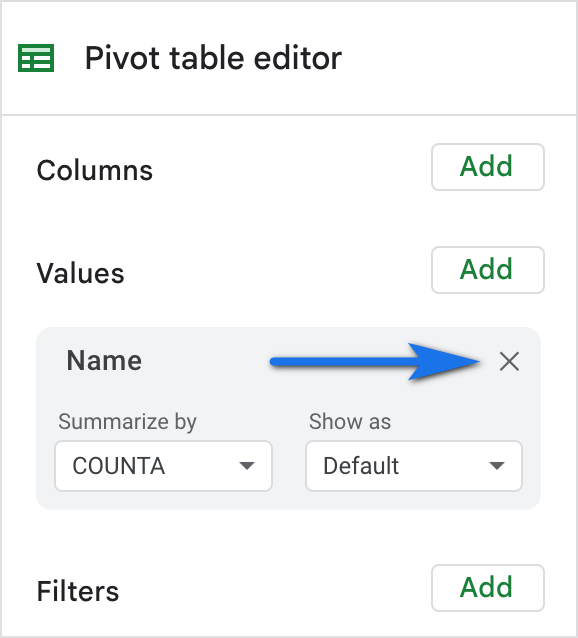The height and width of the screenshot is (638, 578).
Task: Click the Values section label
Action: point(81,273)
